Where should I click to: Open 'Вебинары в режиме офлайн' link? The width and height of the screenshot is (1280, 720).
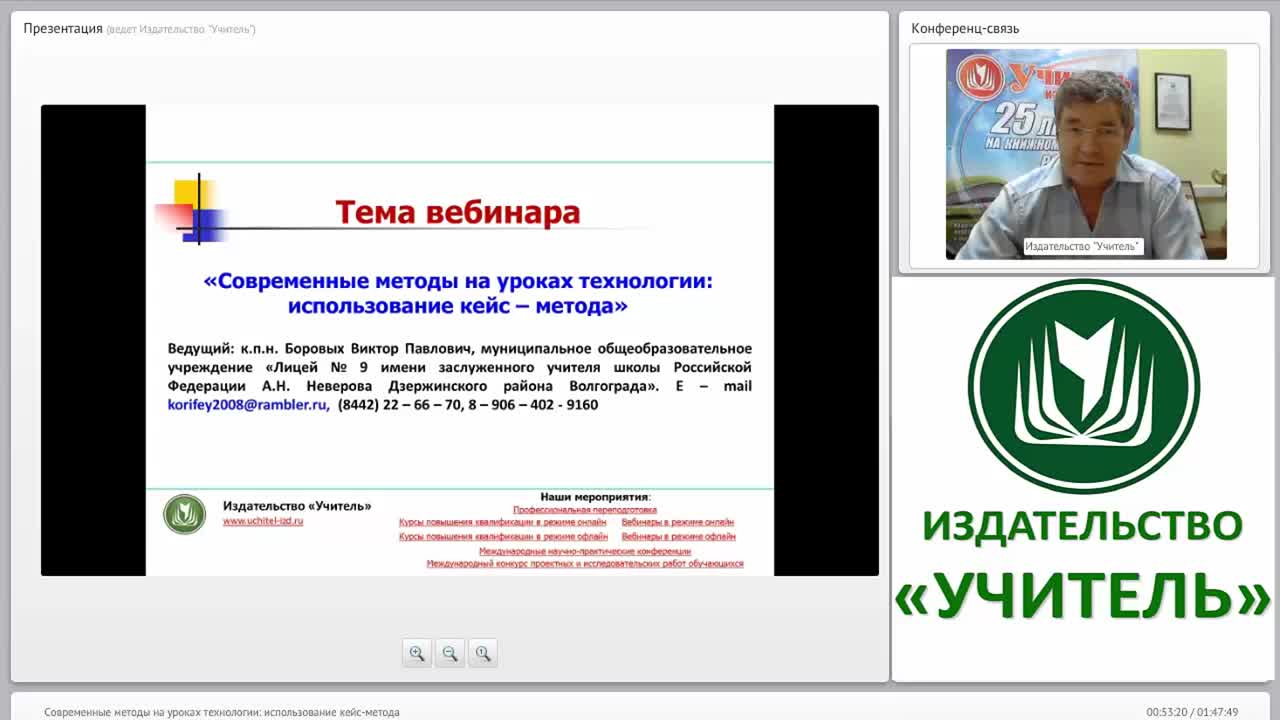(x=679, y=536)
